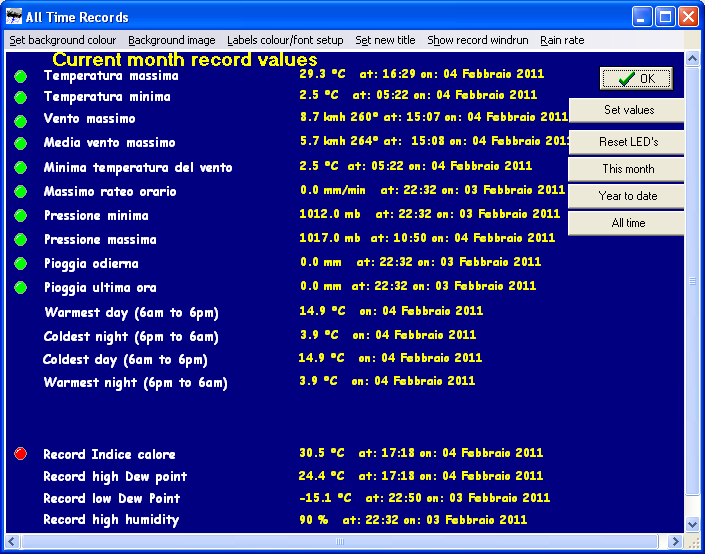Image resolution: width=705 pixels, height=554 pixels.
Task: Show Year to date records
Action: (627, 196)
